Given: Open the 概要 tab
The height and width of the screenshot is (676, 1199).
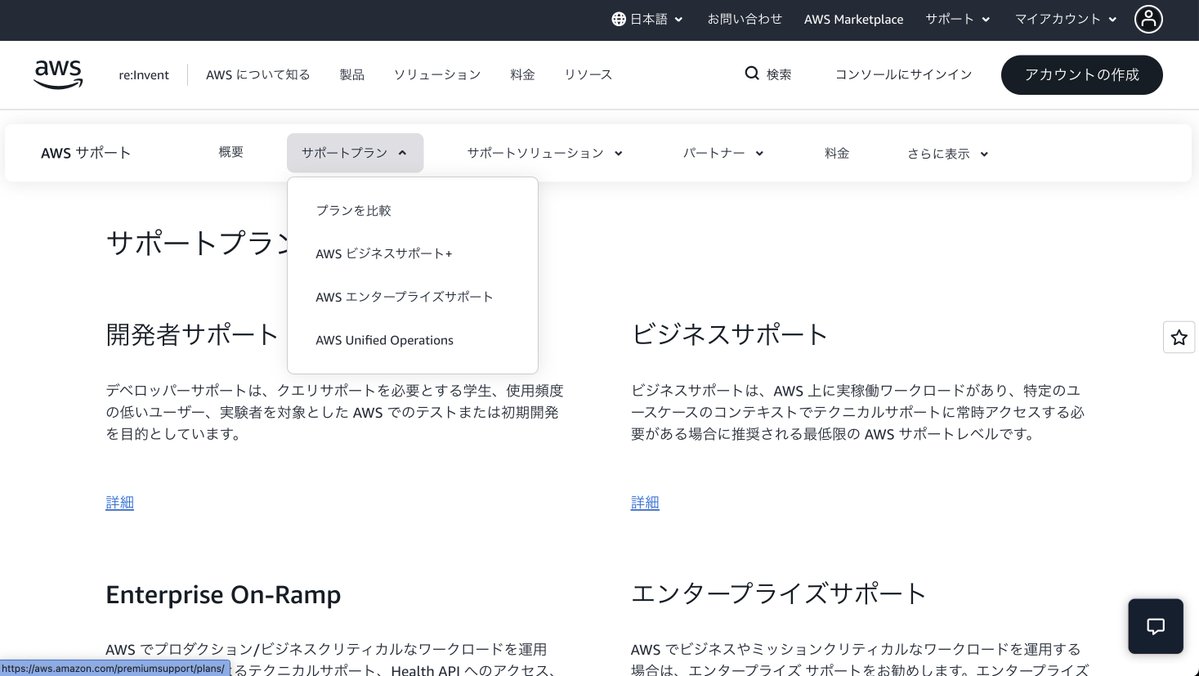Looking at the screenshot, I should [x=231, y=152].
